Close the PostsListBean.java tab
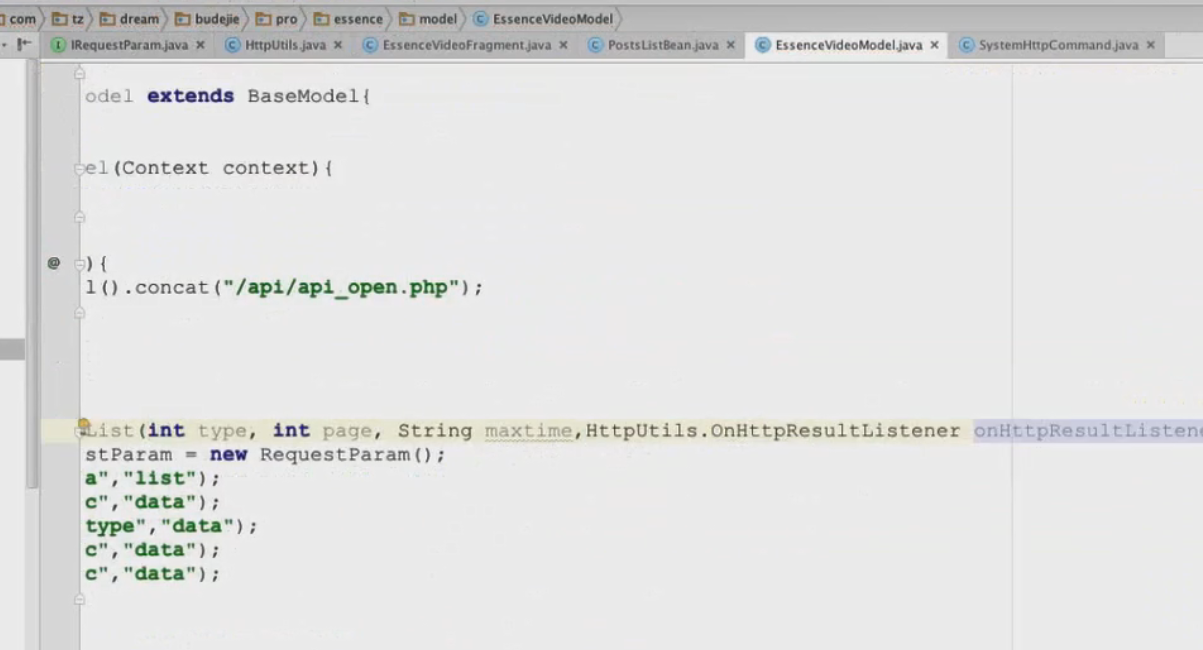1203x650 pixels. click(x=731, y=45)
